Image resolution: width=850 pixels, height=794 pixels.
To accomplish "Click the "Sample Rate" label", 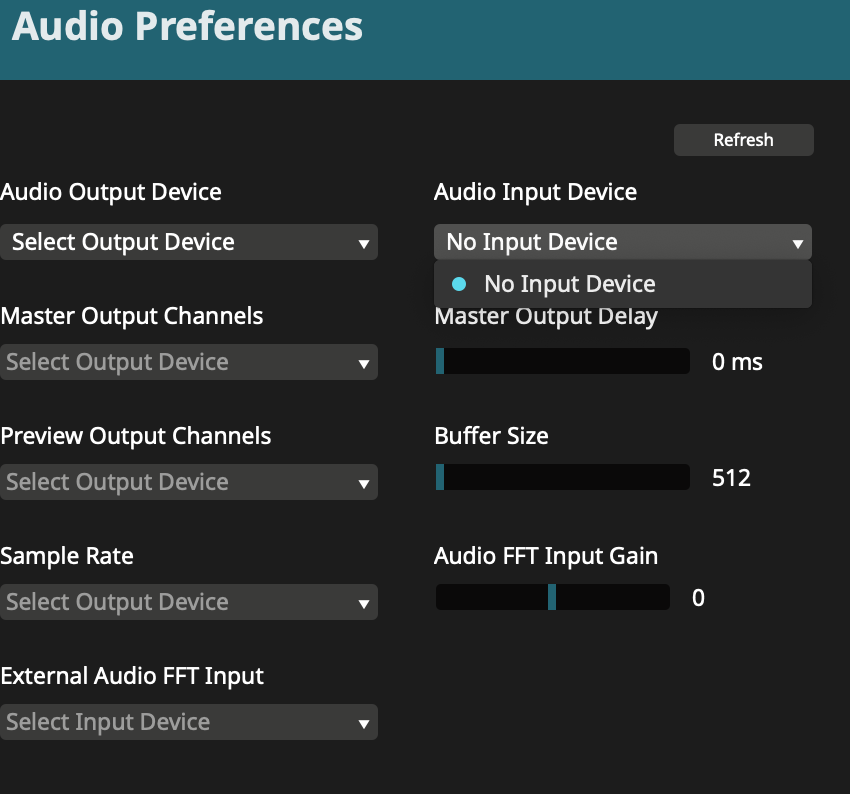I will click(x=67, y=556).
